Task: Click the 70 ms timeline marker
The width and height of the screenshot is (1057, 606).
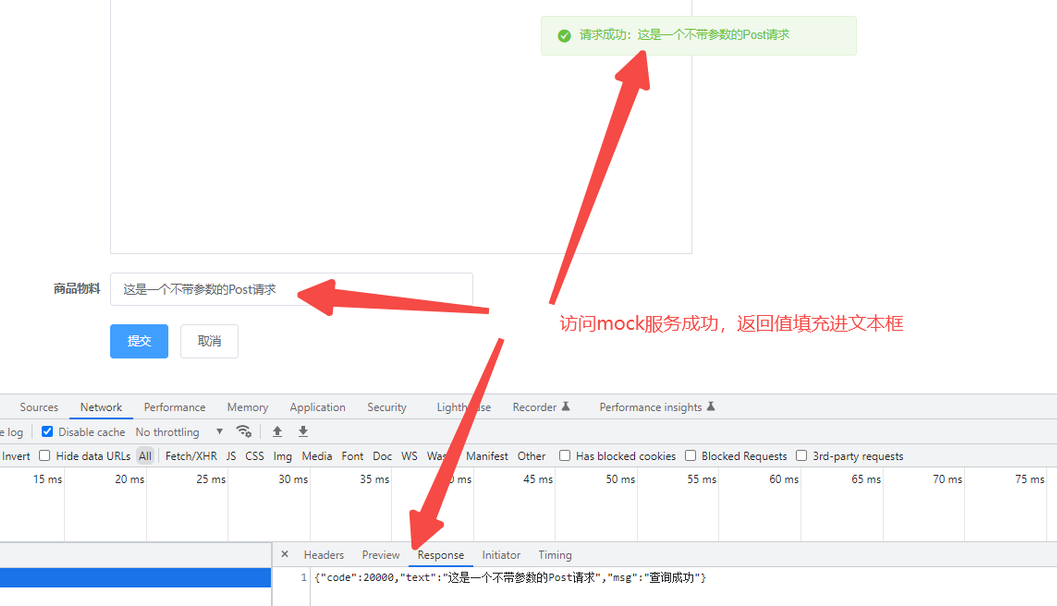Action: (x=947, y=479)
